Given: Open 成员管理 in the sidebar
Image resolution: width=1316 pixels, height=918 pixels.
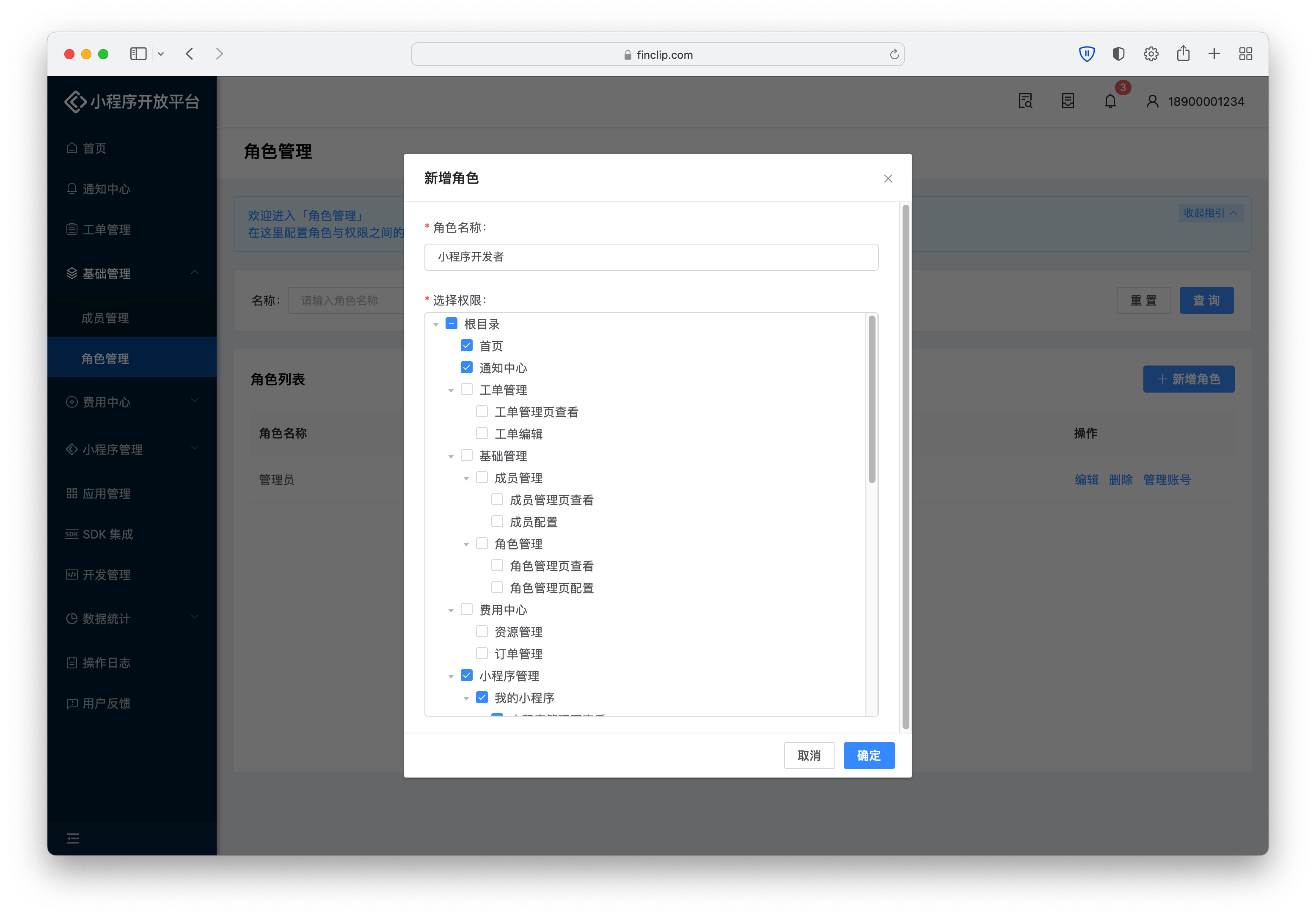Looking at the screenshot, I should 132,318.
